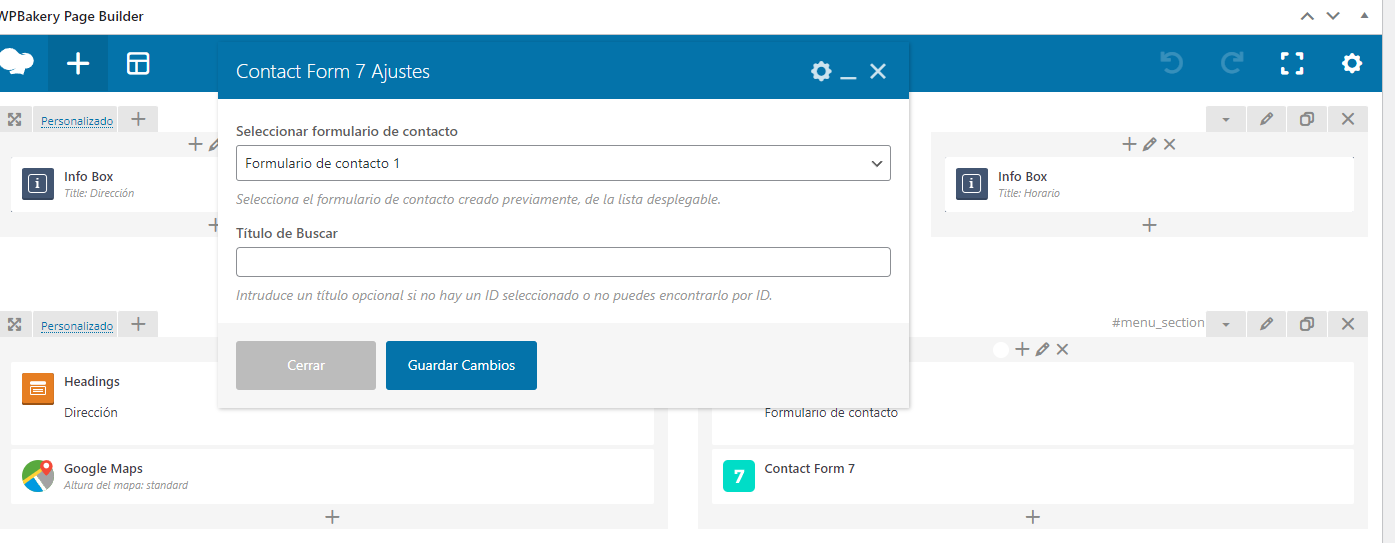Viewport: 1395px width, 543px height.
Task: Append element below the Contact Form 7 block
Action: pyautogui.click(x=1033, y=517)
